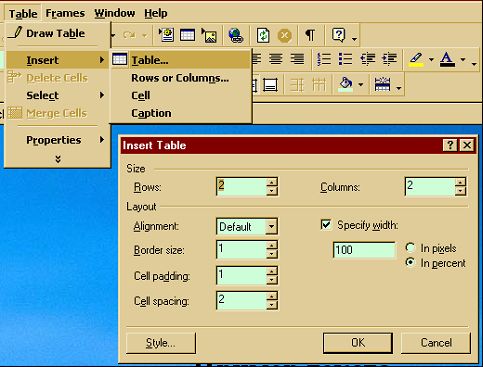Click the Bulleted list icon
The height and width of the screenshot is (367, 483).
[x=345, y=59]
